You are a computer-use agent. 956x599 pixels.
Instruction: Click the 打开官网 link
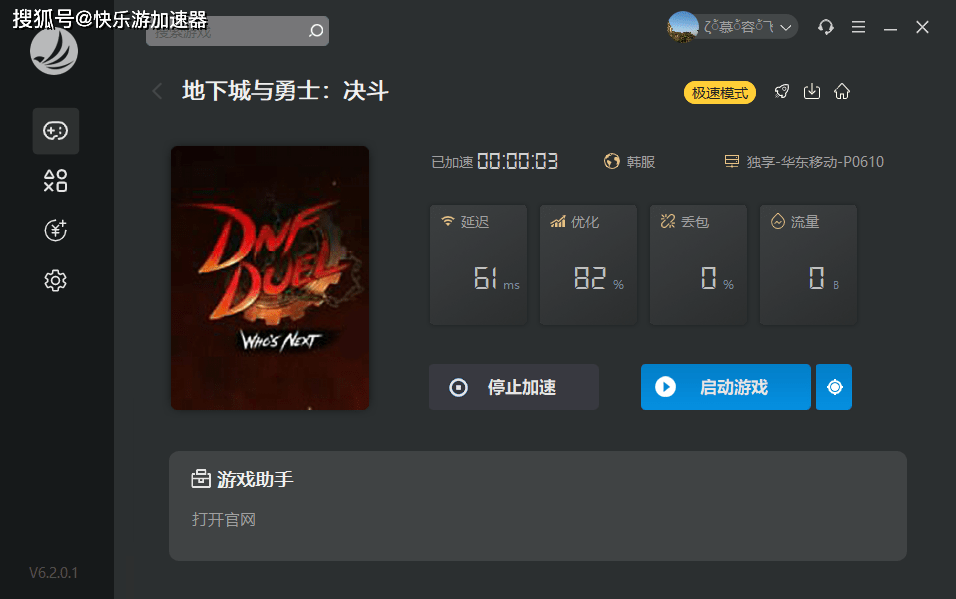224,520
